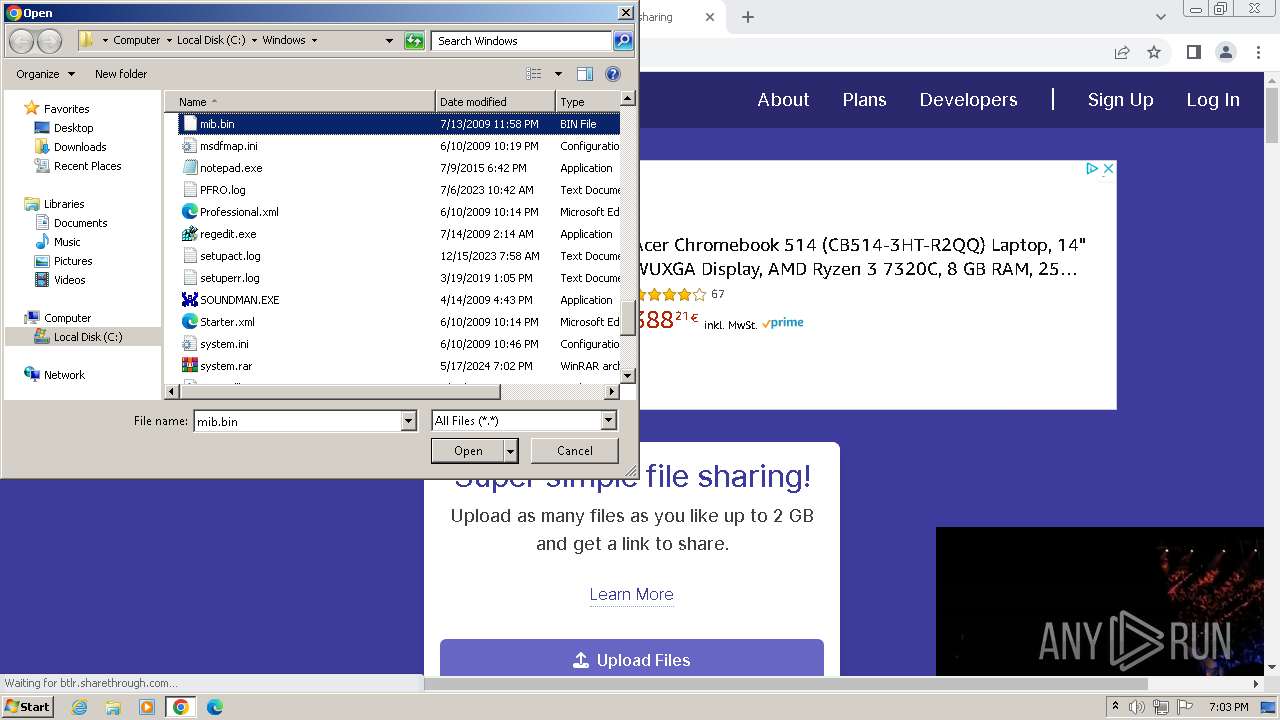This screenshot has width=1280, height=720.
Task: Click Chrome share icon in address bar
Action: coord(1122,52)
